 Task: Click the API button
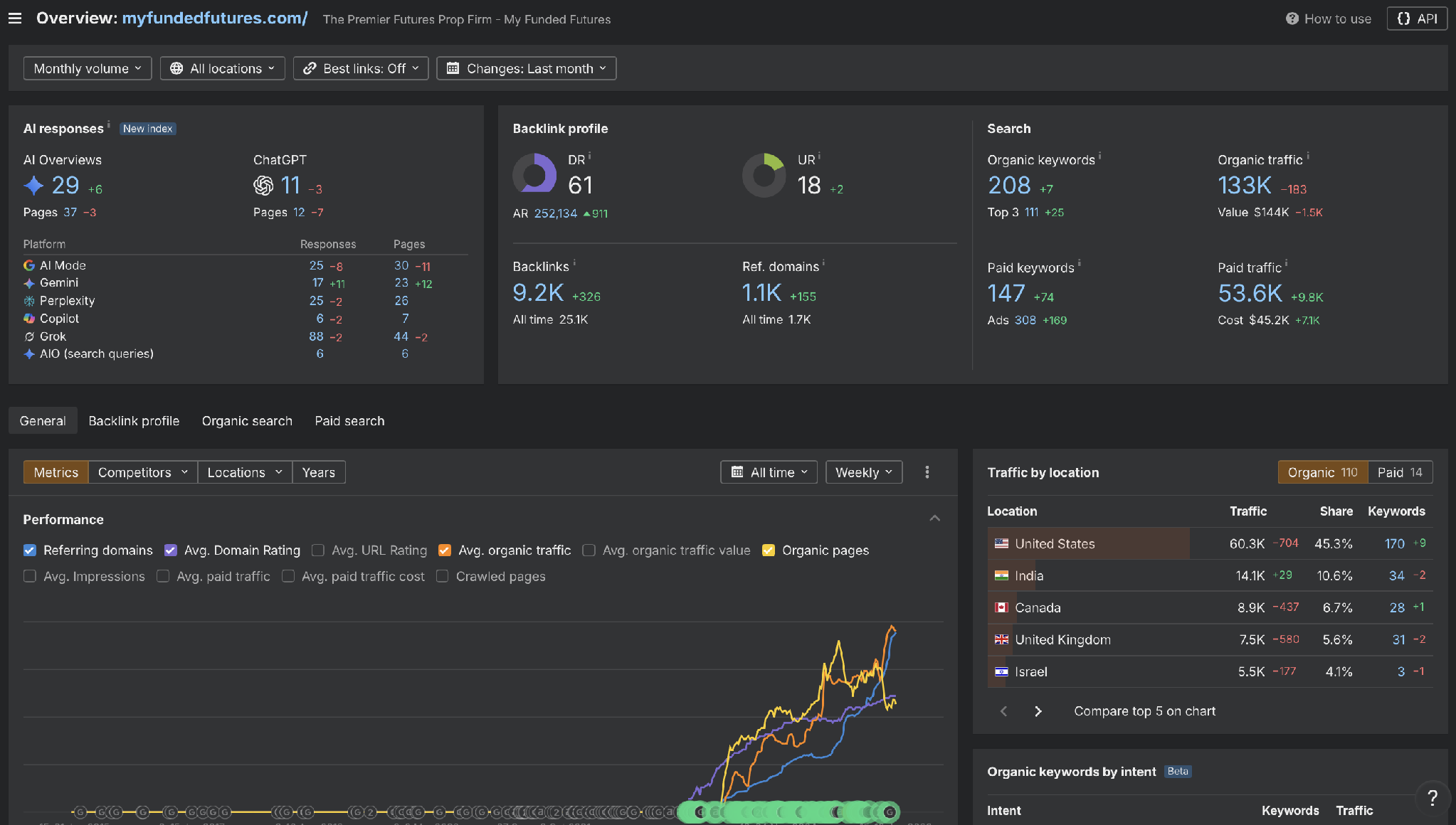[x=1417, y=19]
